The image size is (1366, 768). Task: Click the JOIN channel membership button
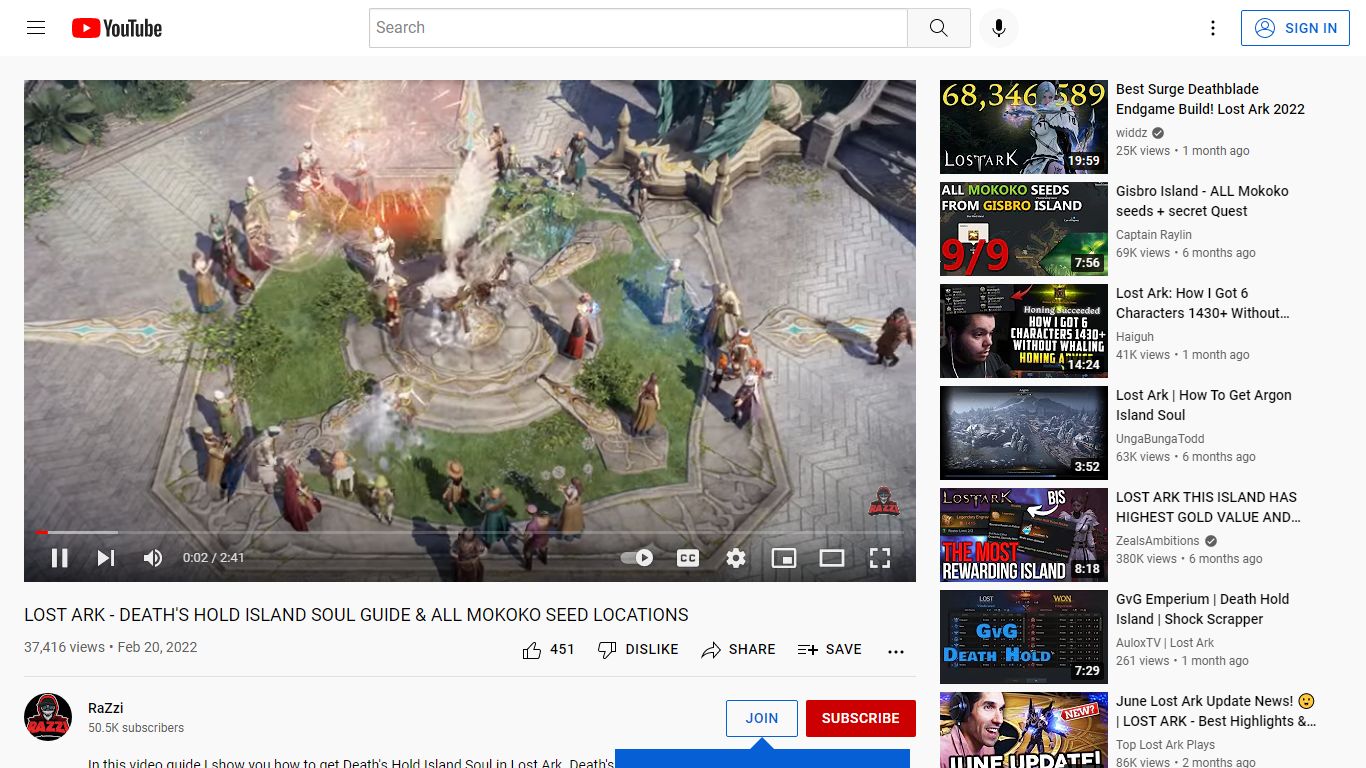(762, 718)
